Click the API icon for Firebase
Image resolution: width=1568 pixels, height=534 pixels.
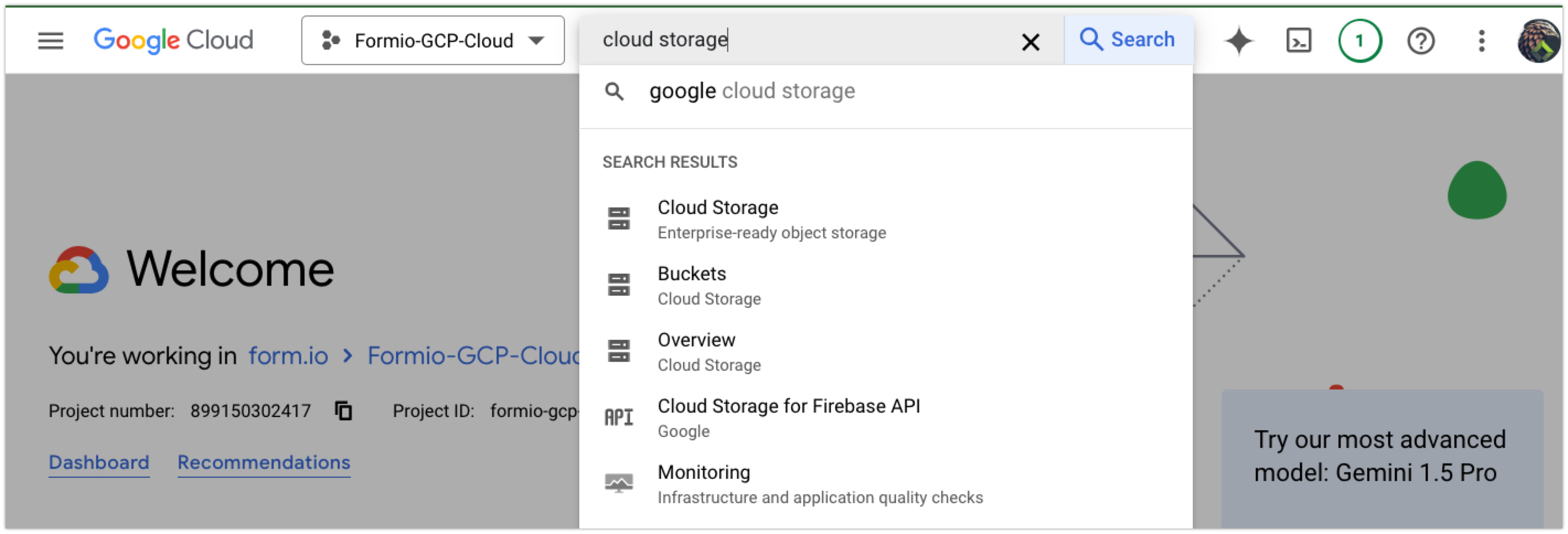point(618,418)
